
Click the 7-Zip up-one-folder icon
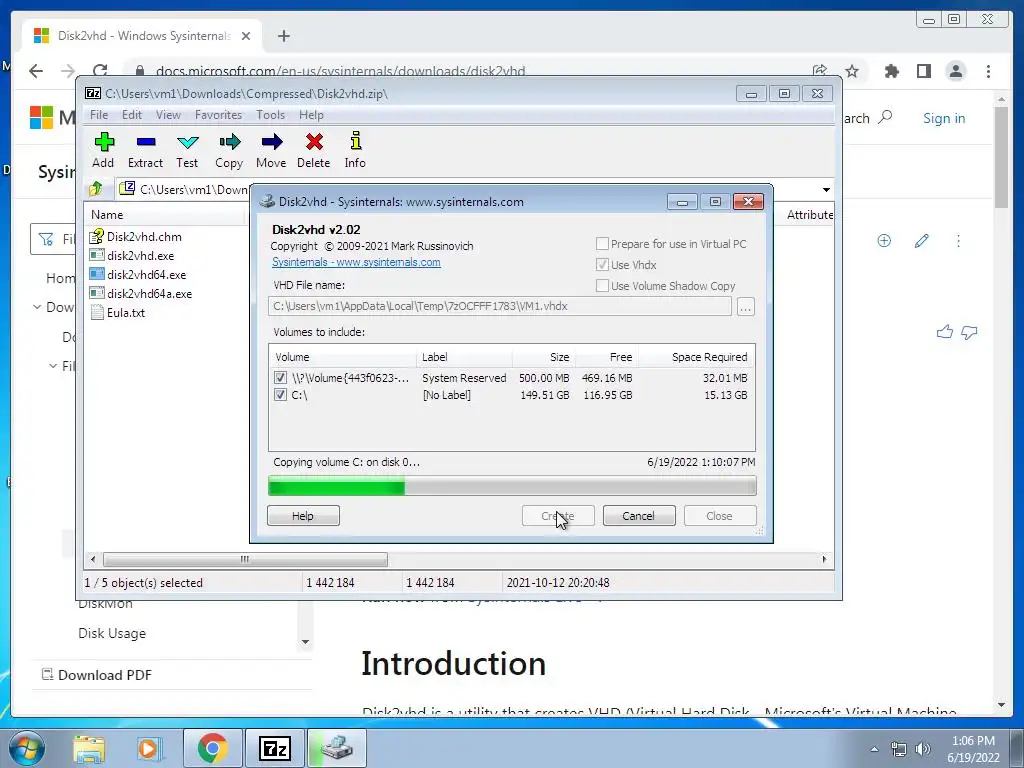[x=95, y=189]
